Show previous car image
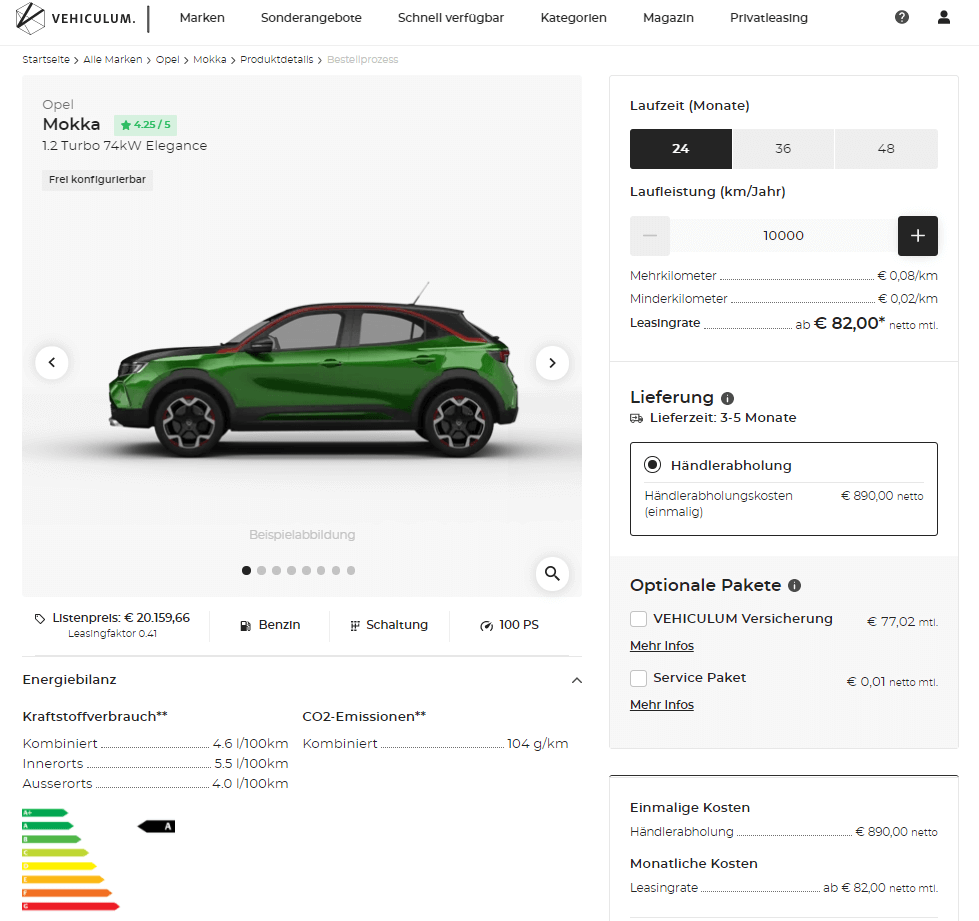This screenshot has width=979, height=921. 52,362
